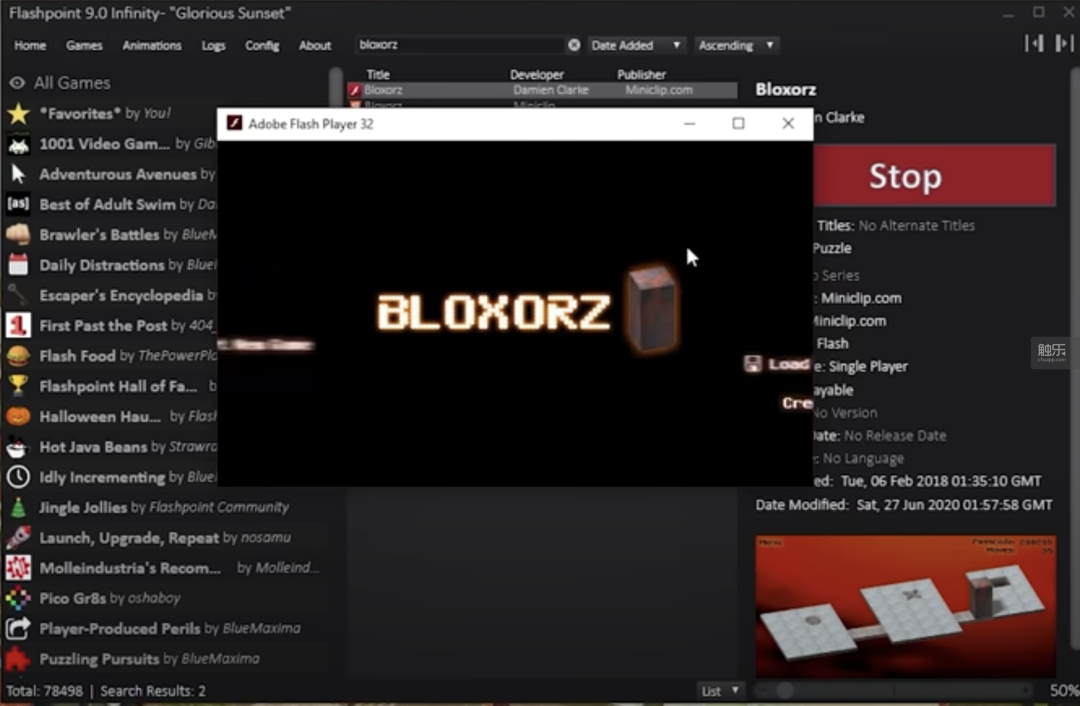This screenshot has height=706, width=1080.
Task: Adjust the thumbnail scale slider
Action: pyautogui.click(x=785, y=690)
